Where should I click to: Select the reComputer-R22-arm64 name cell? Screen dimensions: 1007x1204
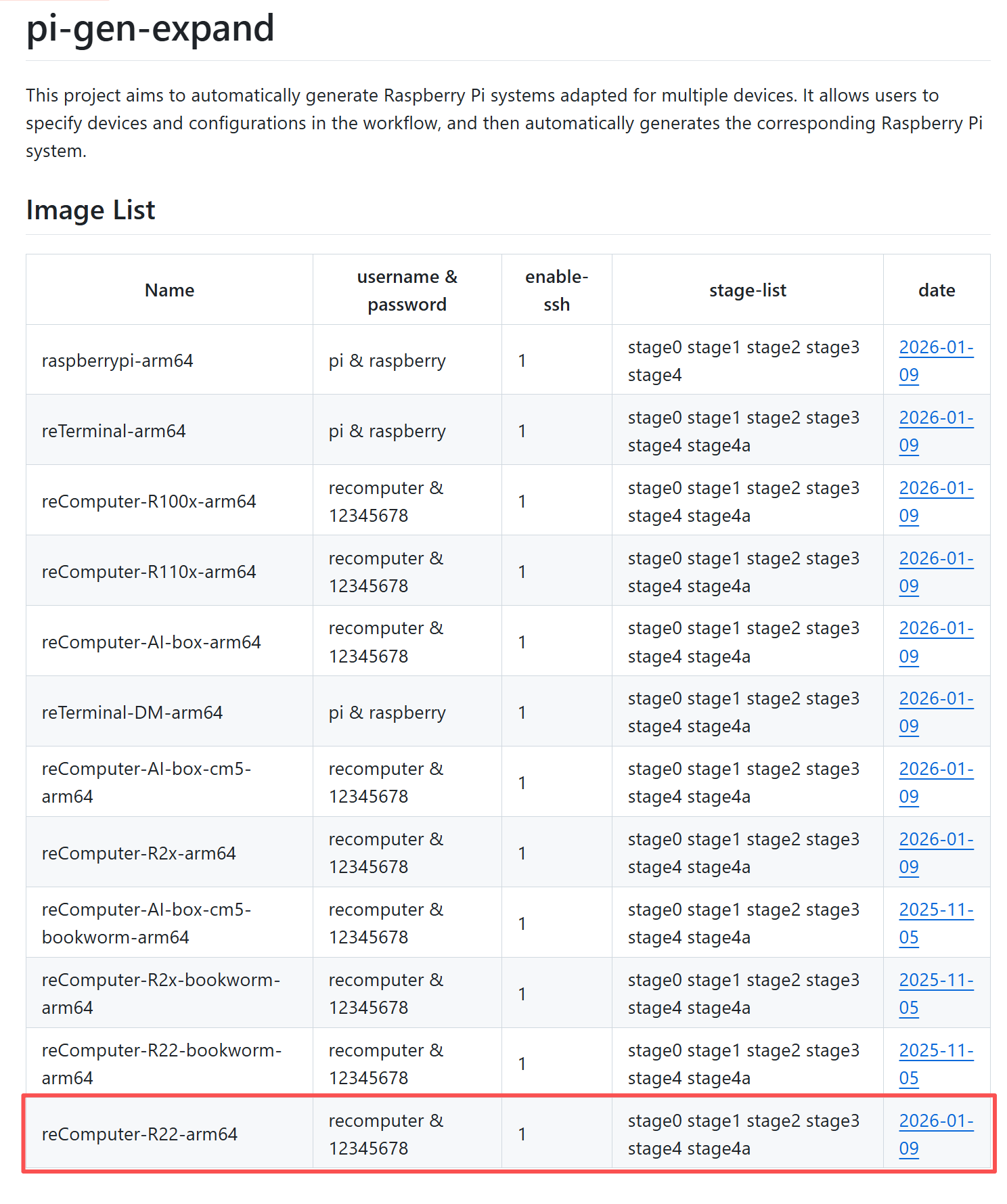pyautogui.click(x=140, y=1134)
